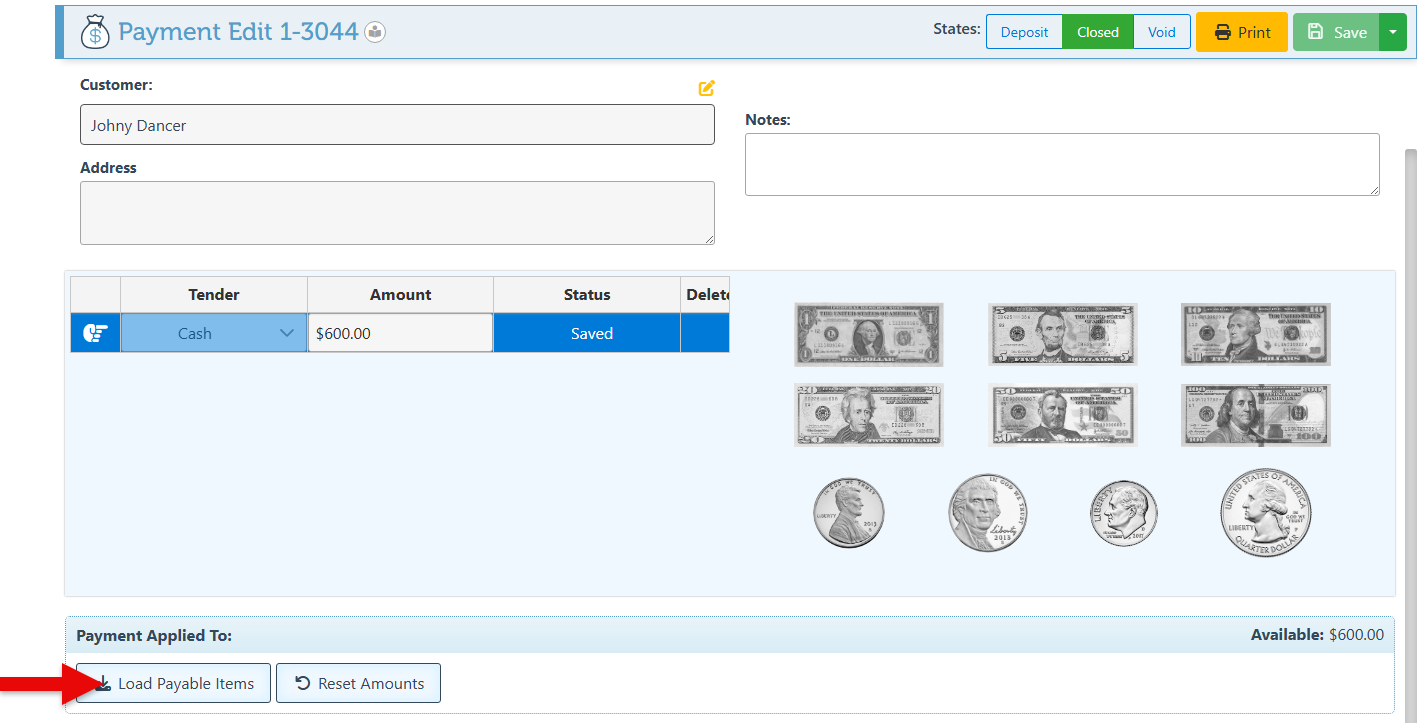
Task: Click the small badge icon beside Payment Edit title
Action: 375,32
